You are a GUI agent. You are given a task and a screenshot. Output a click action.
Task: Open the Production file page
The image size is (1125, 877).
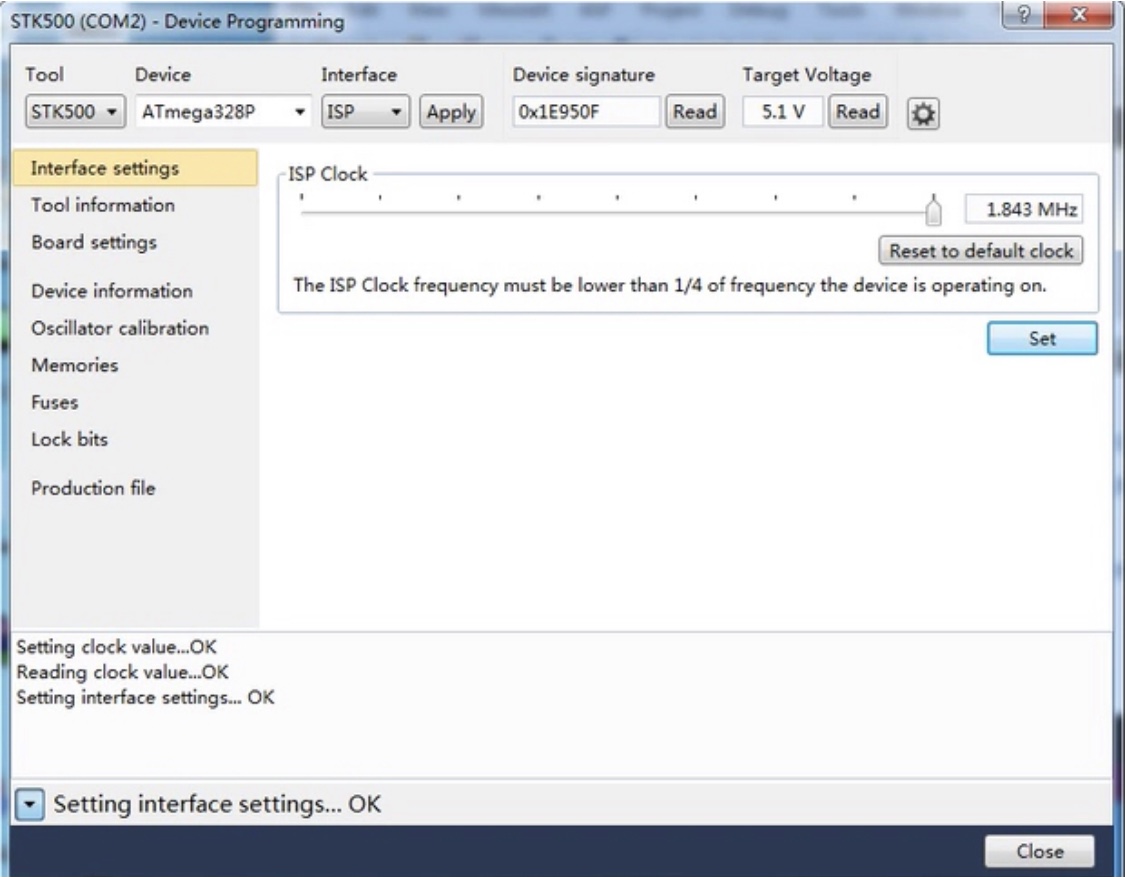[93, 488]
